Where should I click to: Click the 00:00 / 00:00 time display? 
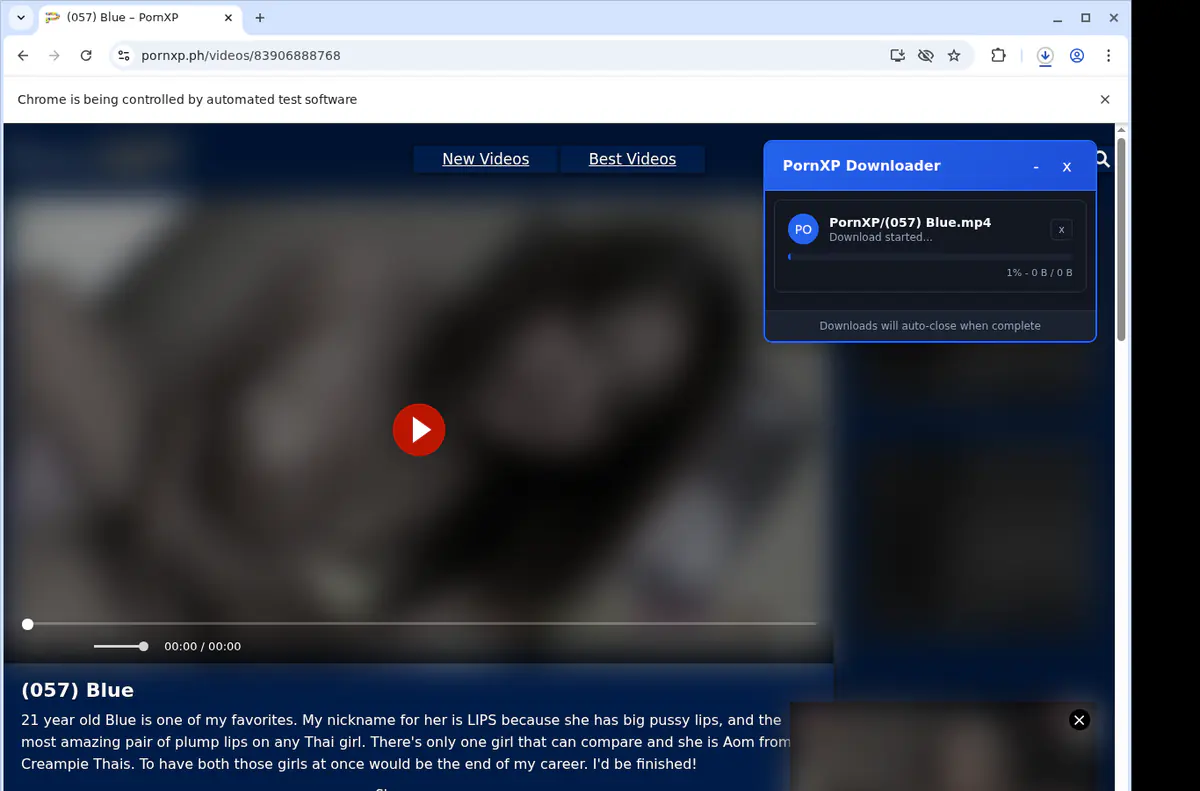[x=202, y=646]
